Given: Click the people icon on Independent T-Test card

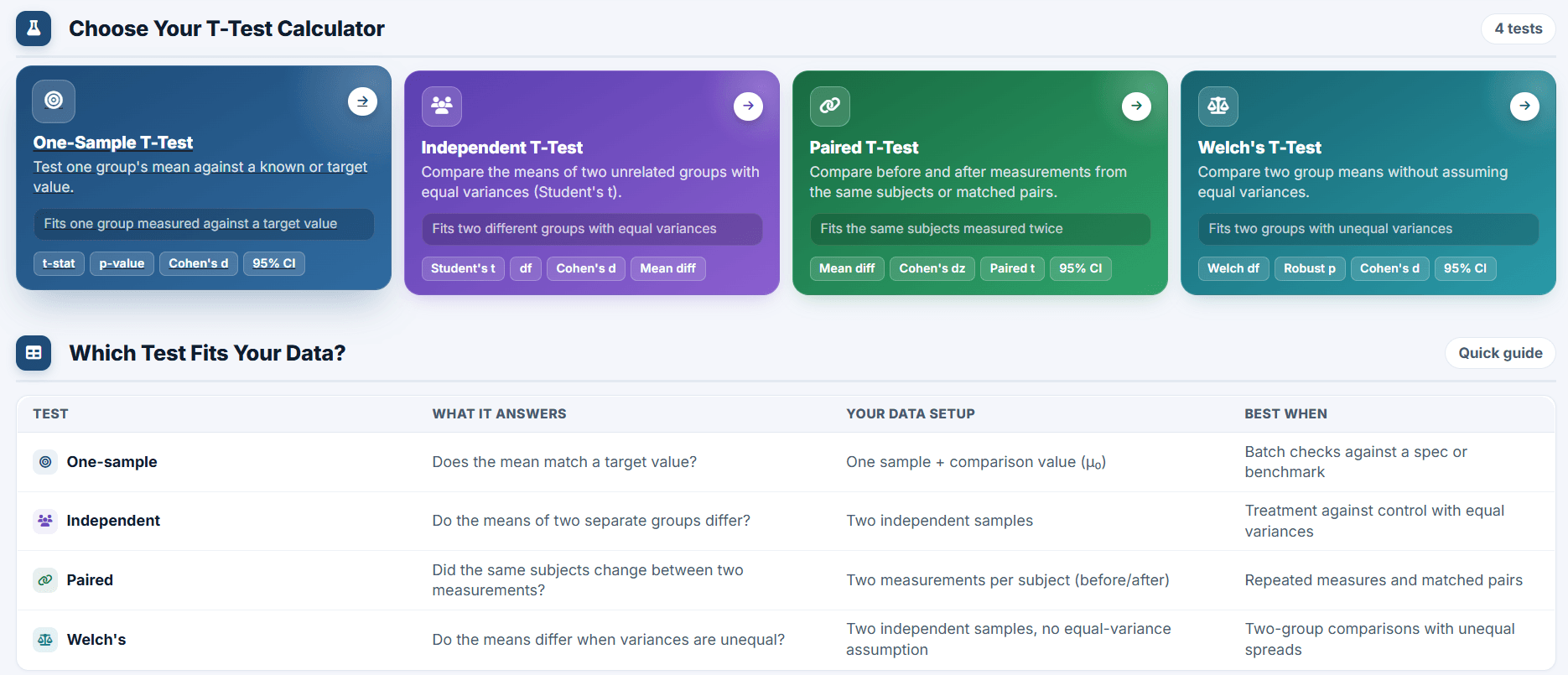Looking at the screenshot, I should click(442, 106).
